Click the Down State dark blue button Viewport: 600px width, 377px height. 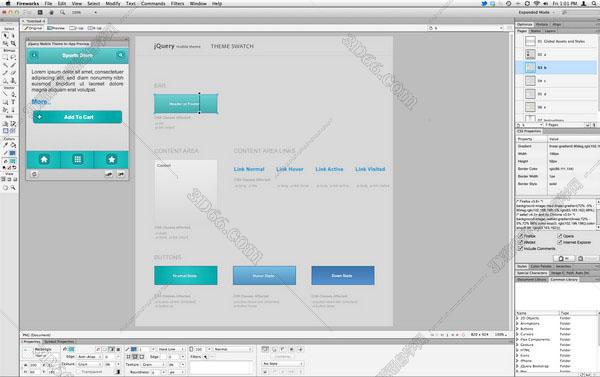coord(343,276)
